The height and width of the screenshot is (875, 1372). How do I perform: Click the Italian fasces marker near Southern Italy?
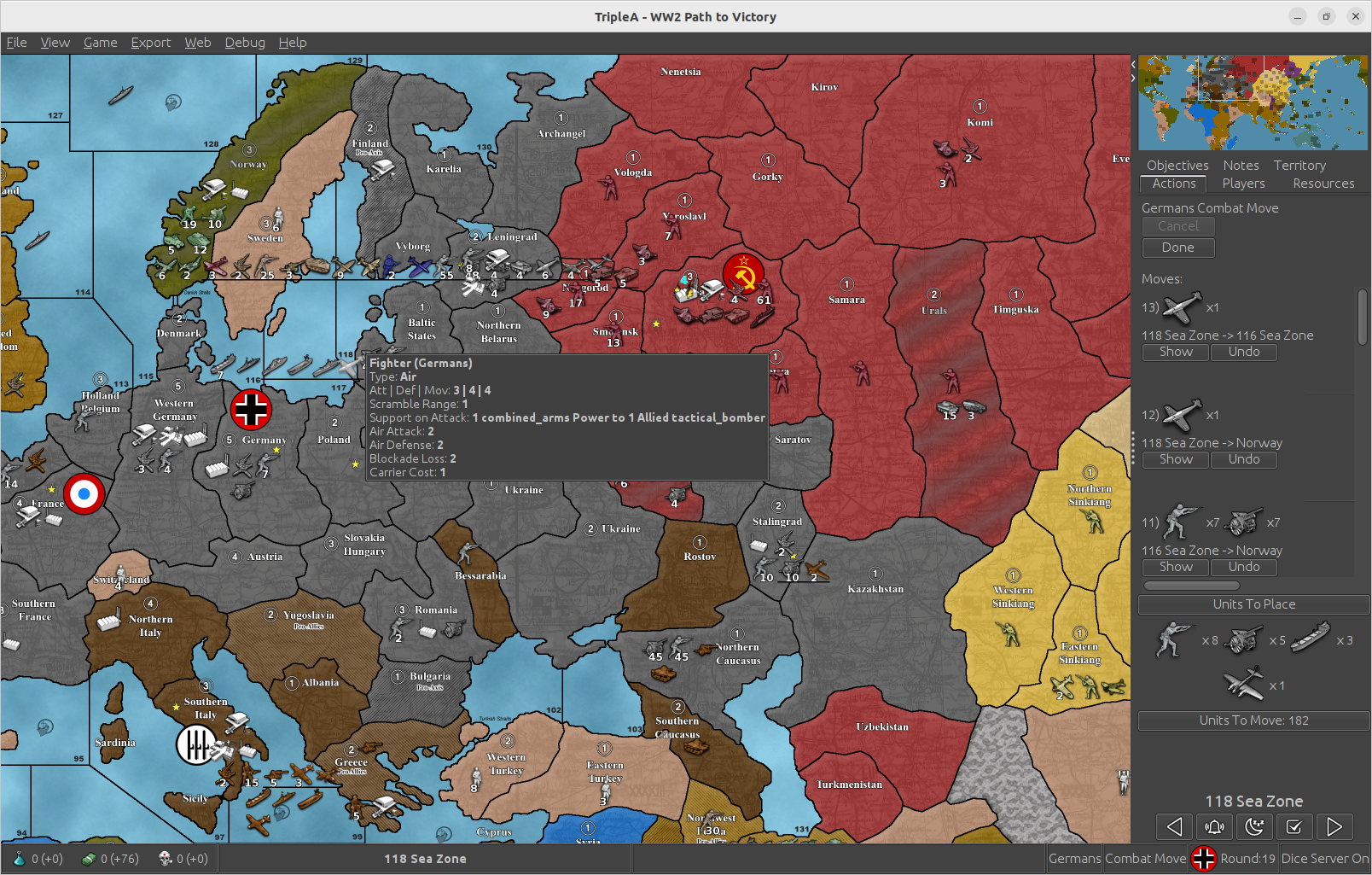196,744
